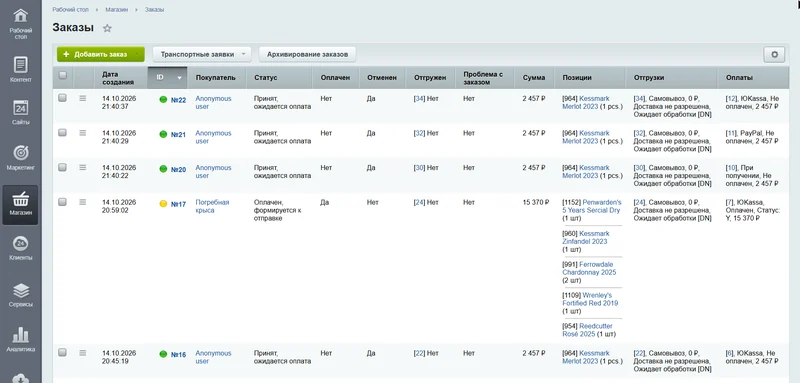The image size is (800, 383).
Task: Open the Магазин basket section
Action: [x=20, y=204]
